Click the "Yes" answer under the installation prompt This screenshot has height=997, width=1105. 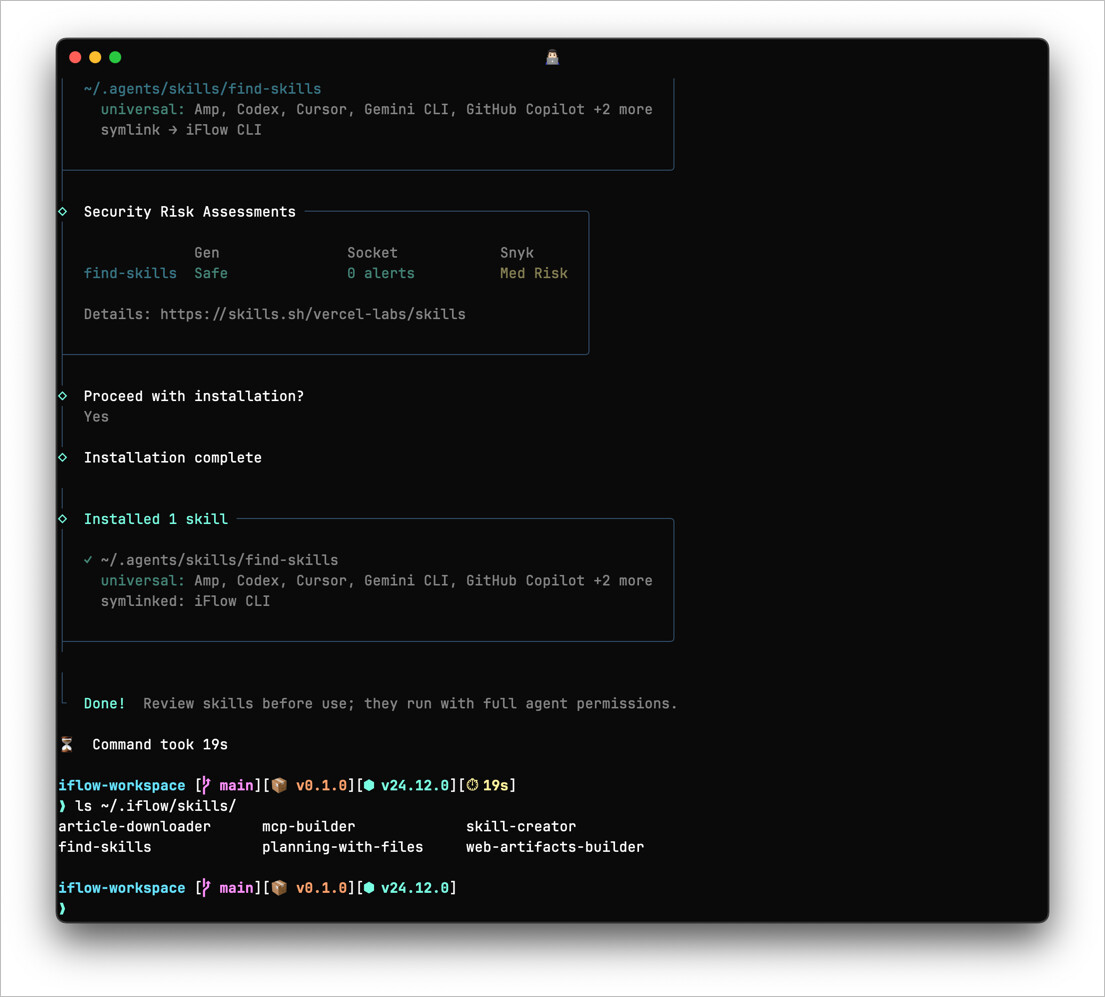pyautogui.click(x=96, y=417)
